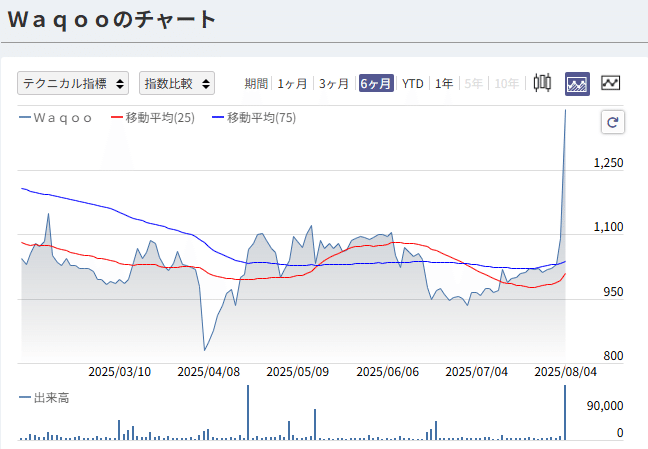Screen dimensions: 648x449
Task: Open the テクニカル指標 dropdown
Action: coord(73,83)
